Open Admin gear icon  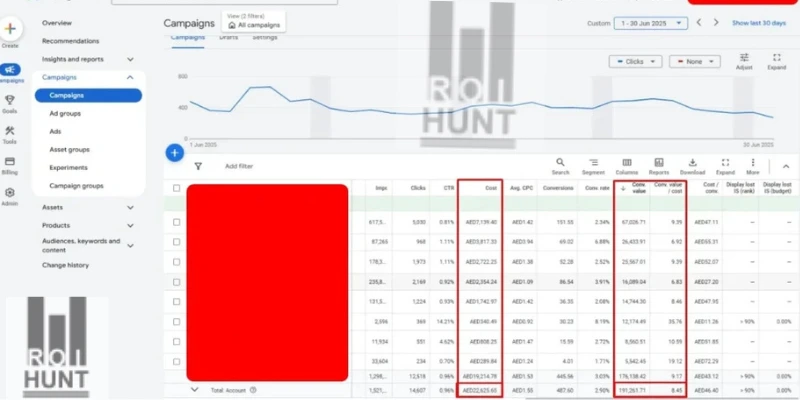click(10, 193)
